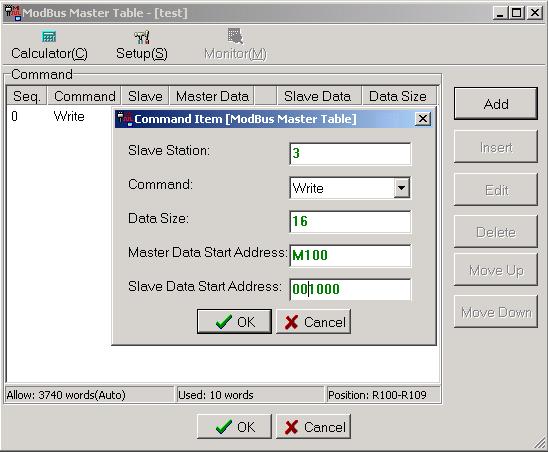Maximize the ModBus Master Table window
The width and height of the screenshot is (548, 452).
517,13
